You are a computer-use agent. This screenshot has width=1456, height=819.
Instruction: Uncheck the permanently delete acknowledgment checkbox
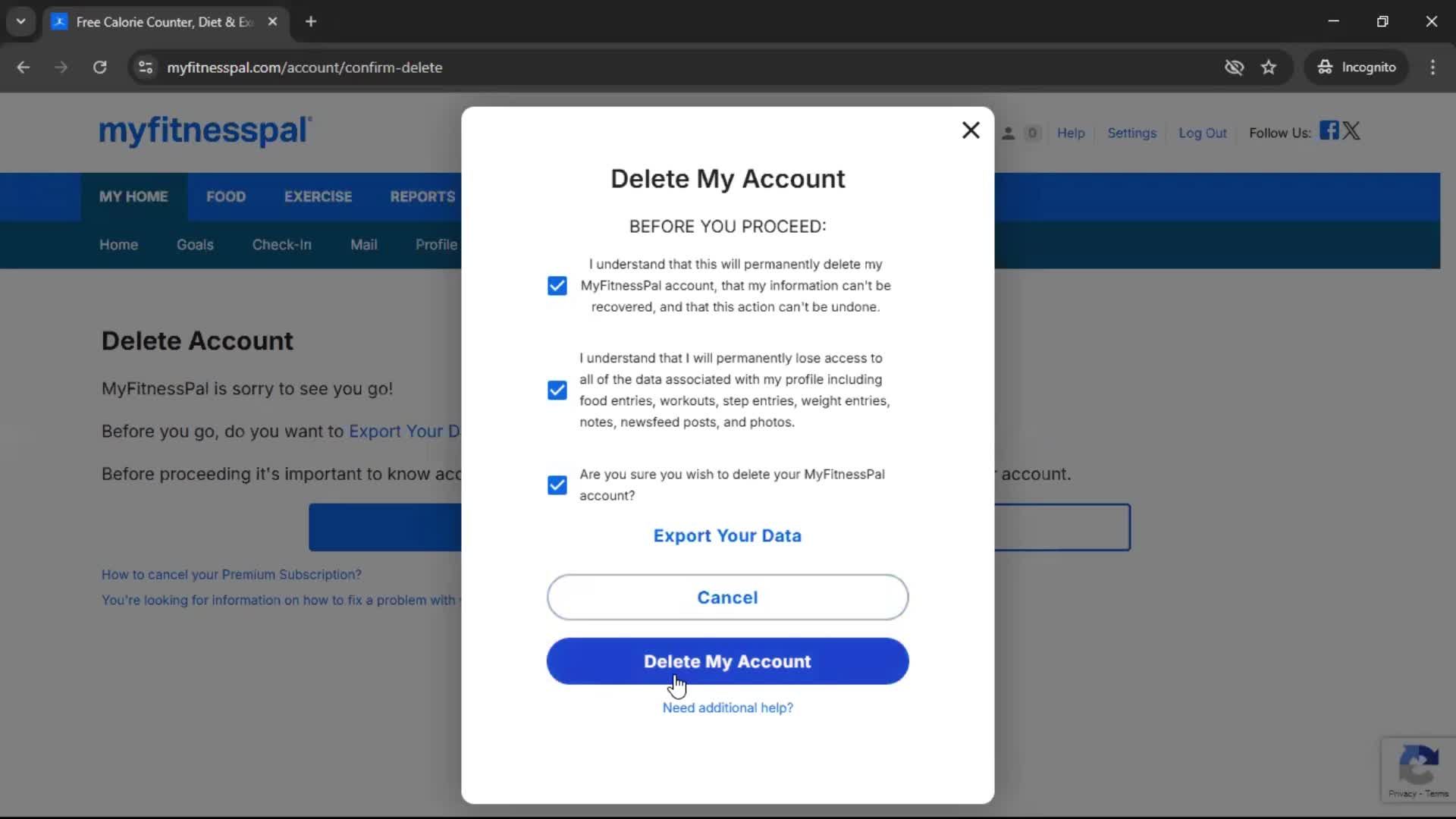click(x=557, y=286)
